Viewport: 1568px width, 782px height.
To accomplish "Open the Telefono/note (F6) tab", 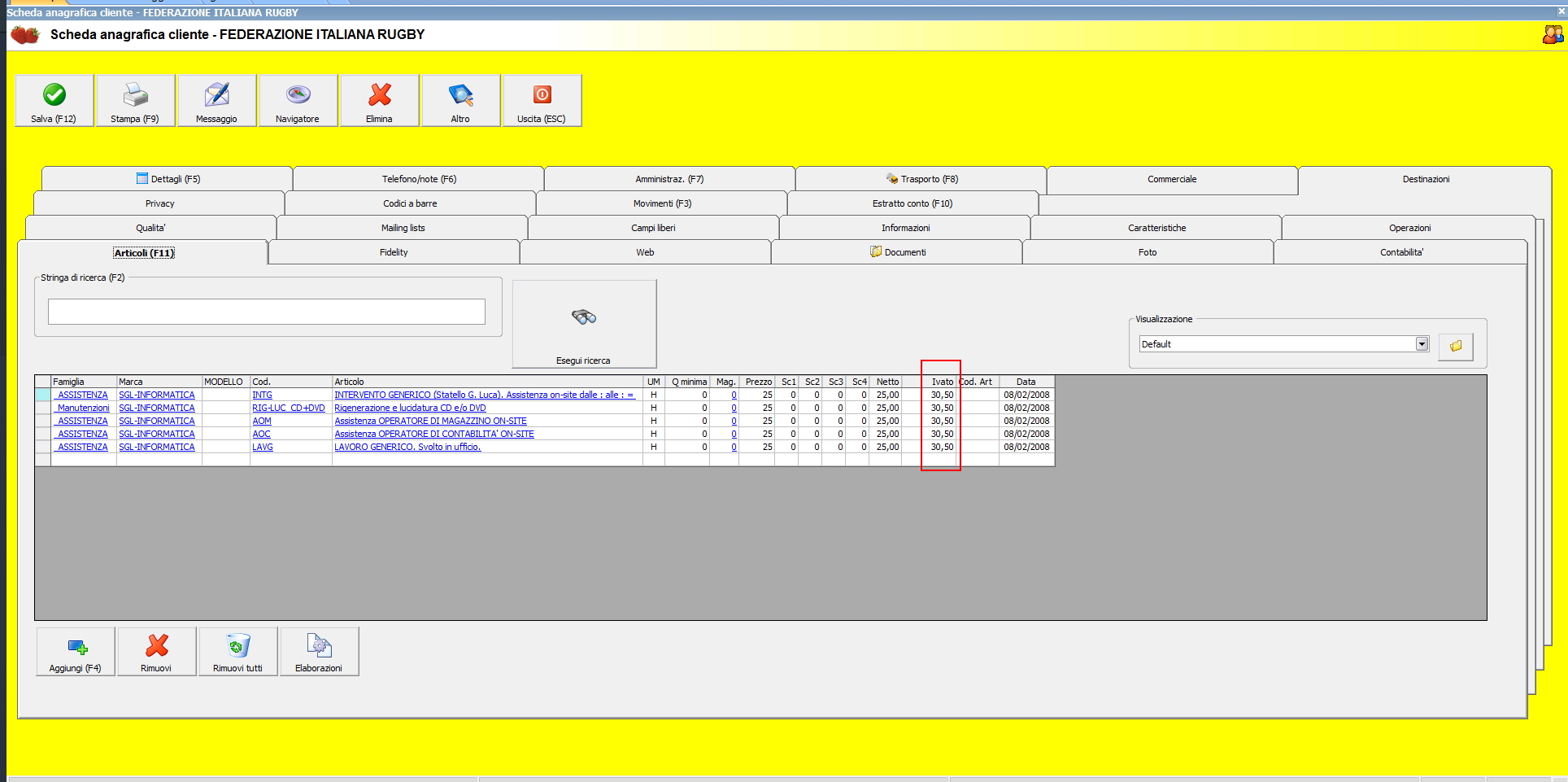I will point(419,179).
